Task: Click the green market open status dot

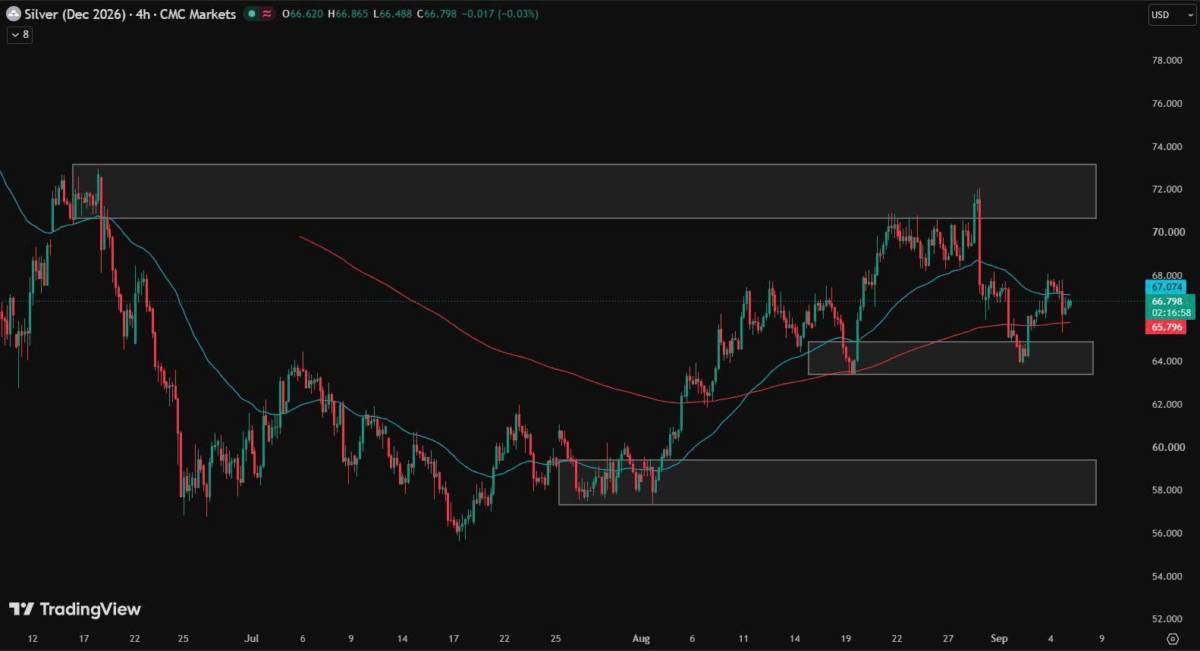Action: point(250,14)
